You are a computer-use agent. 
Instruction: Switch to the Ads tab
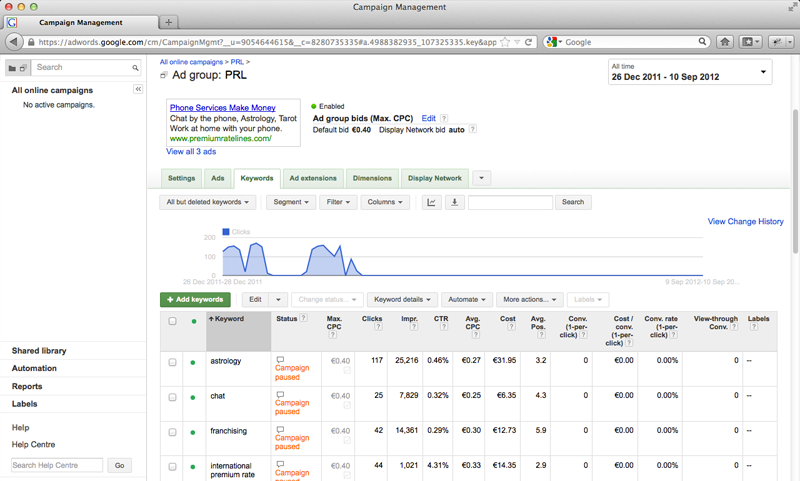click(x=218, y=178)
